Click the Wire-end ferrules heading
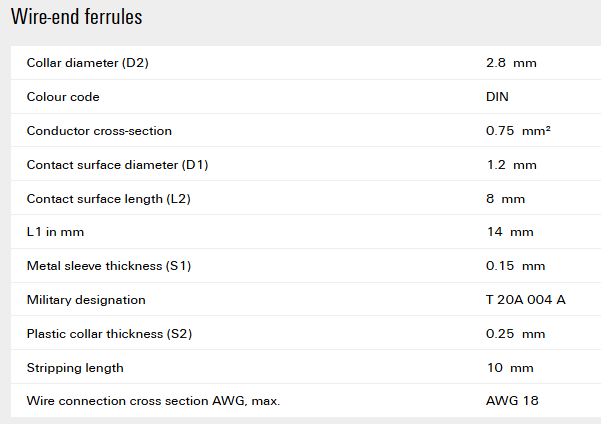Image resolution: width=601 pixels, height=424 pixels. click(x=76, y=18)
